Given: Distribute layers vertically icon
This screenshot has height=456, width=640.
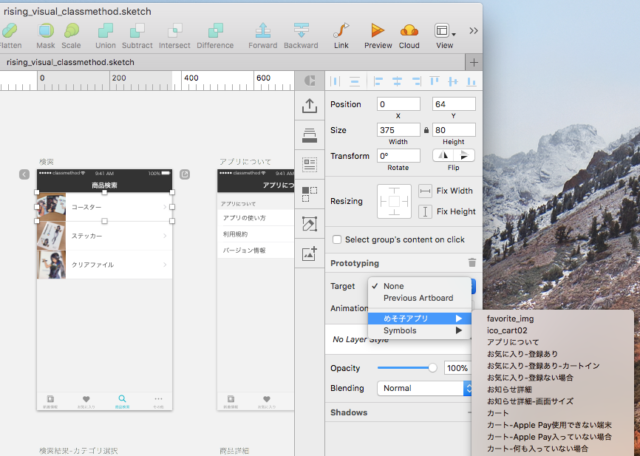Looking at the screenshot, I should [x=355, y=81].
